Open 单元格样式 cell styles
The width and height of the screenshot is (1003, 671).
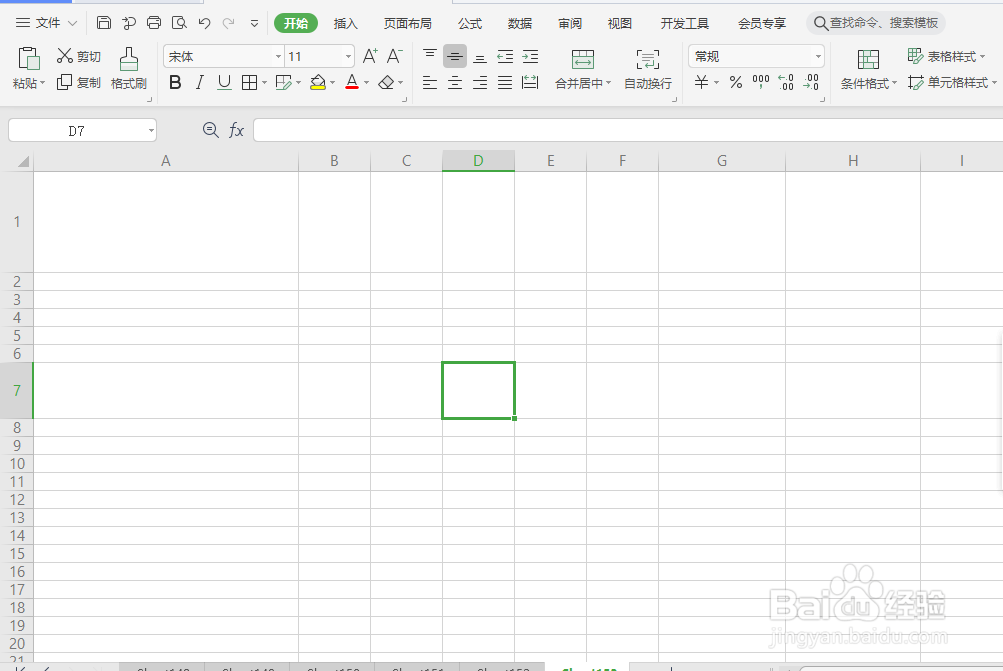(951, 83)
